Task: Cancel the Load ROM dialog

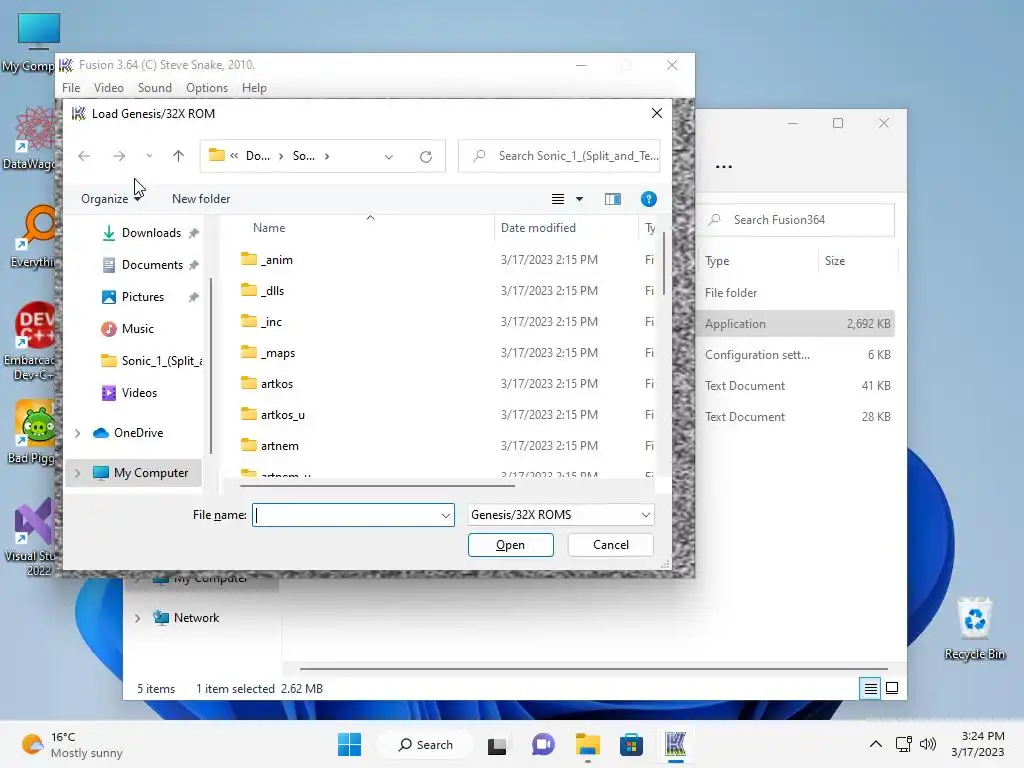Action: pyautogui.click(x=611, y=545)
